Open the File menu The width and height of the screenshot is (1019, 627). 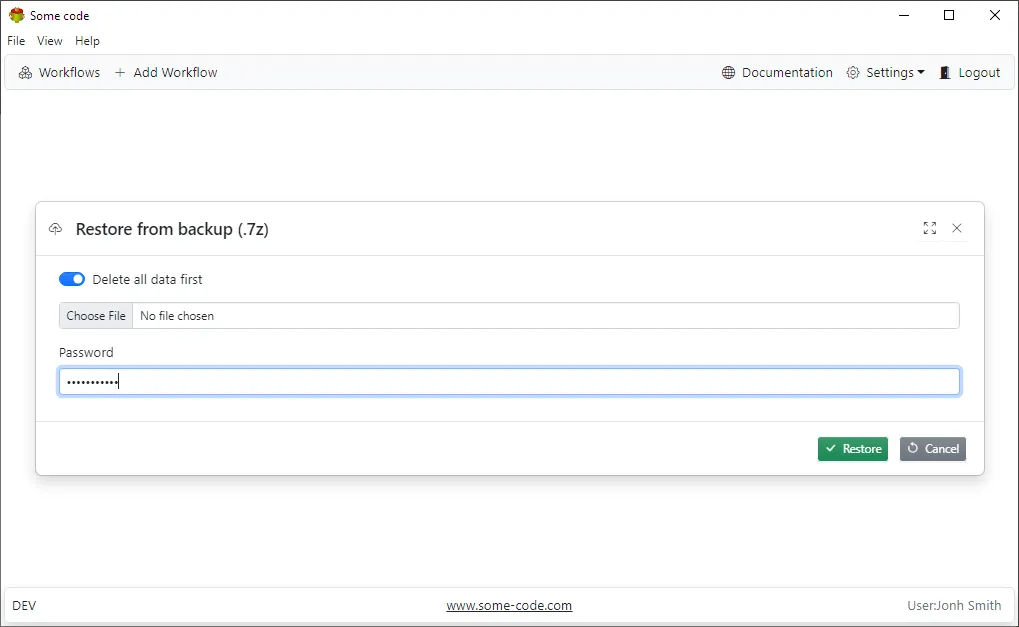pos(16,41)
